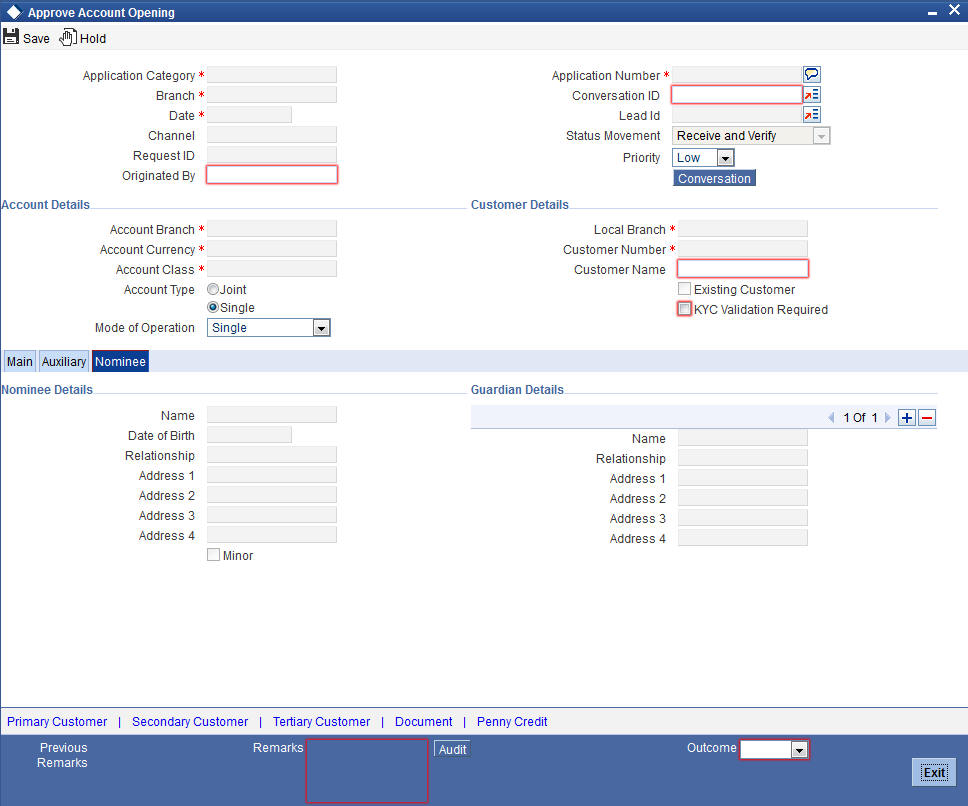Screen dimensions: 968x806
Task: Go to next guardian record arrow
Action: click(x=888, y=418)
